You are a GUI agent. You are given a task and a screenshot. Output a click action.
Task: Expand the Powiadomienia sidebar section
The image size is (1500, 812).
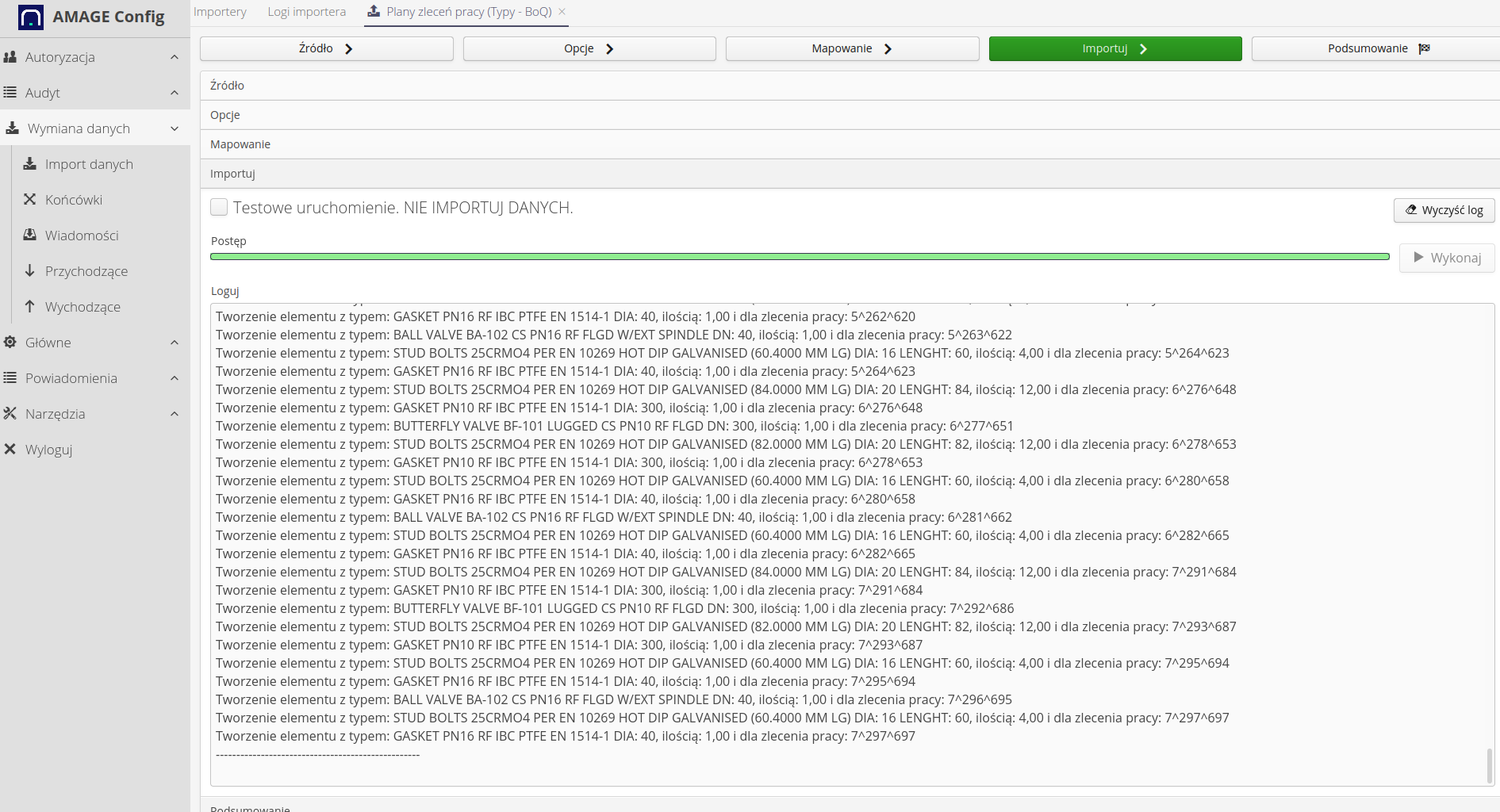tap(174, 378)
